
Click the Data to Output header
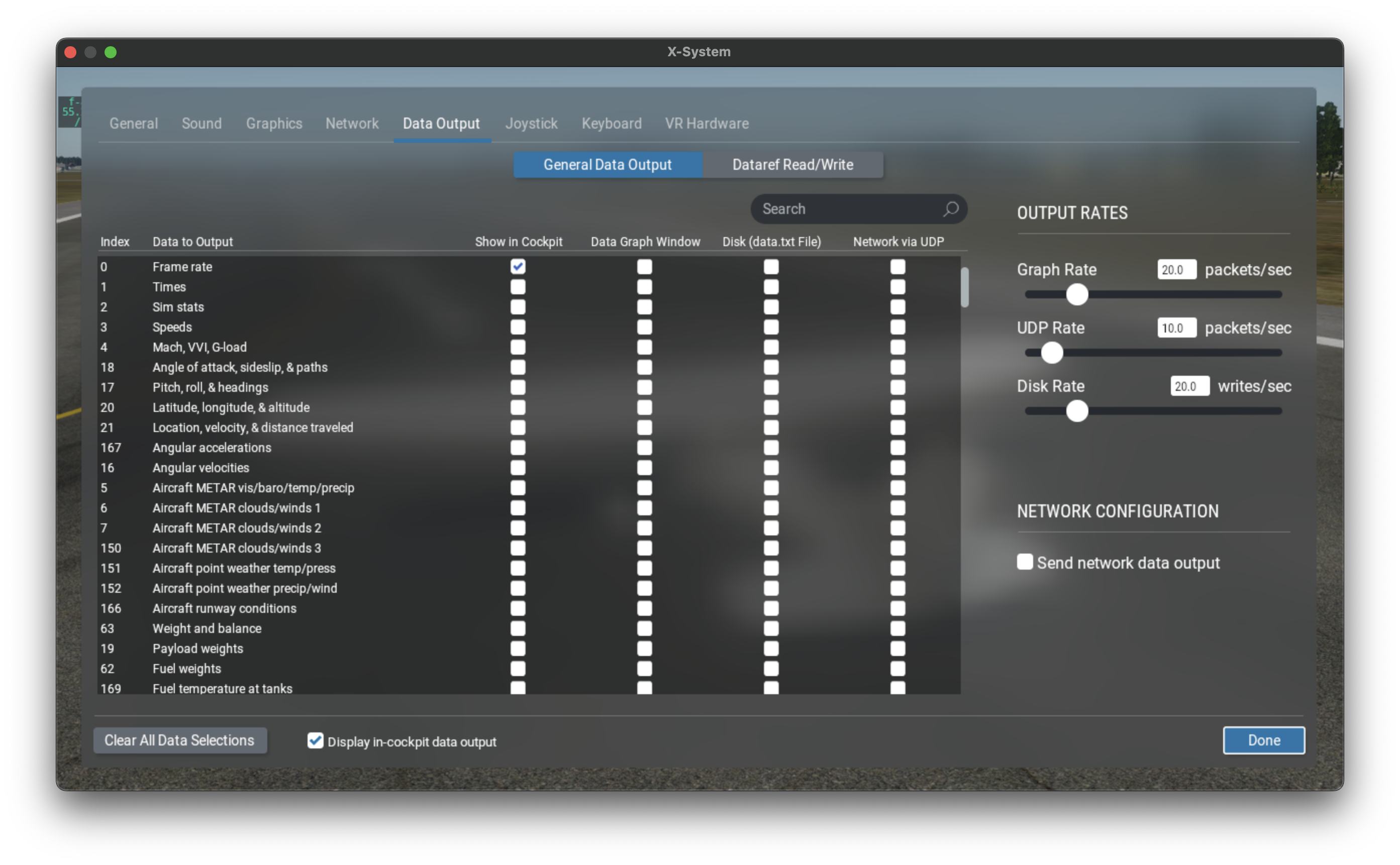192,242
